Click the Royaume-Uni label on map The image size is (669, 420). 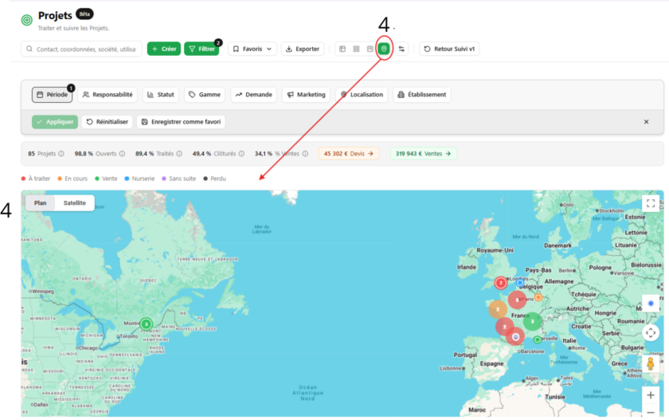pyautogui.click(x=495, y=250)
